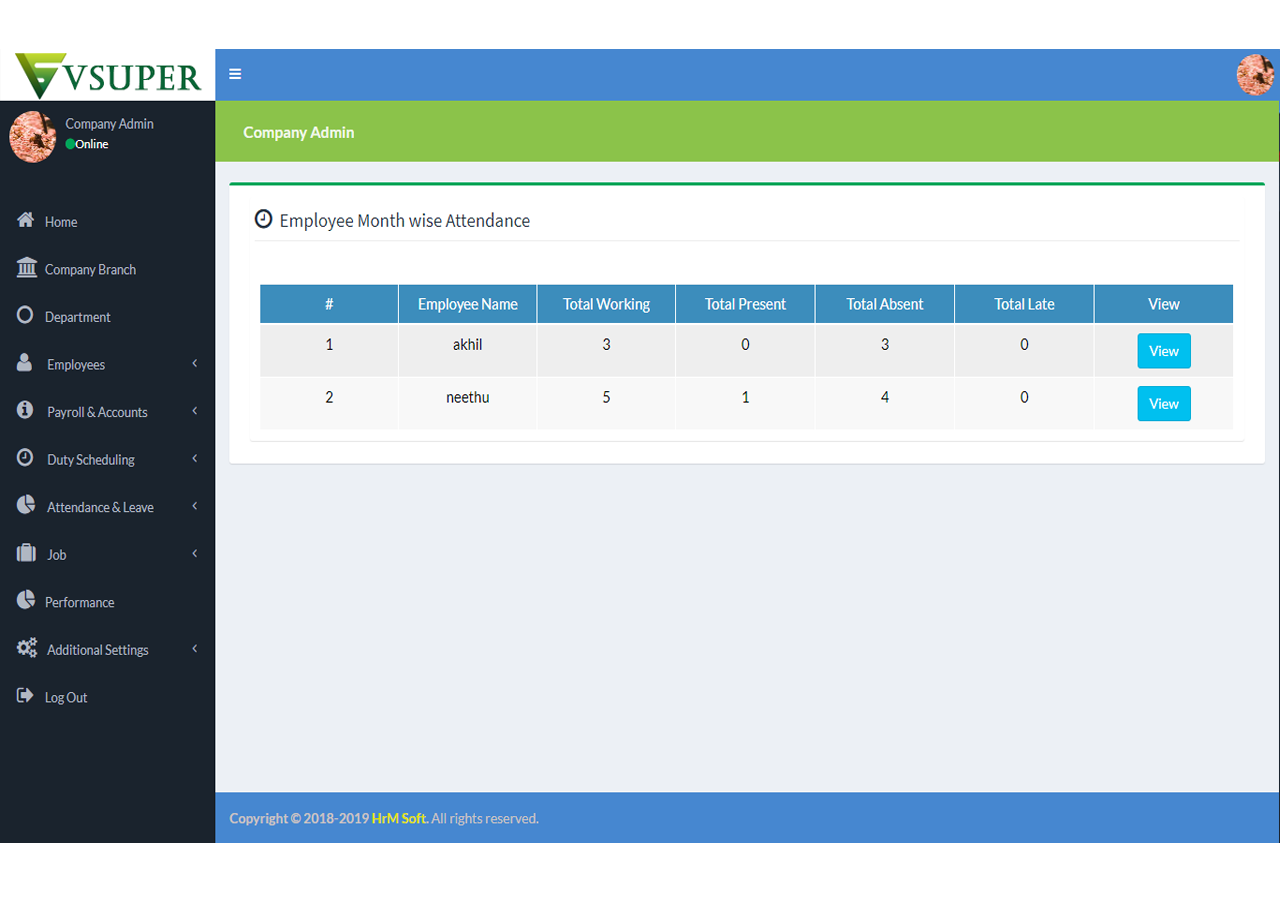Image resolution: width=1280 pixels, height=900 pixels.
Task: Toggle the hamburger sidebar menu icon
Action: (235, 74)
